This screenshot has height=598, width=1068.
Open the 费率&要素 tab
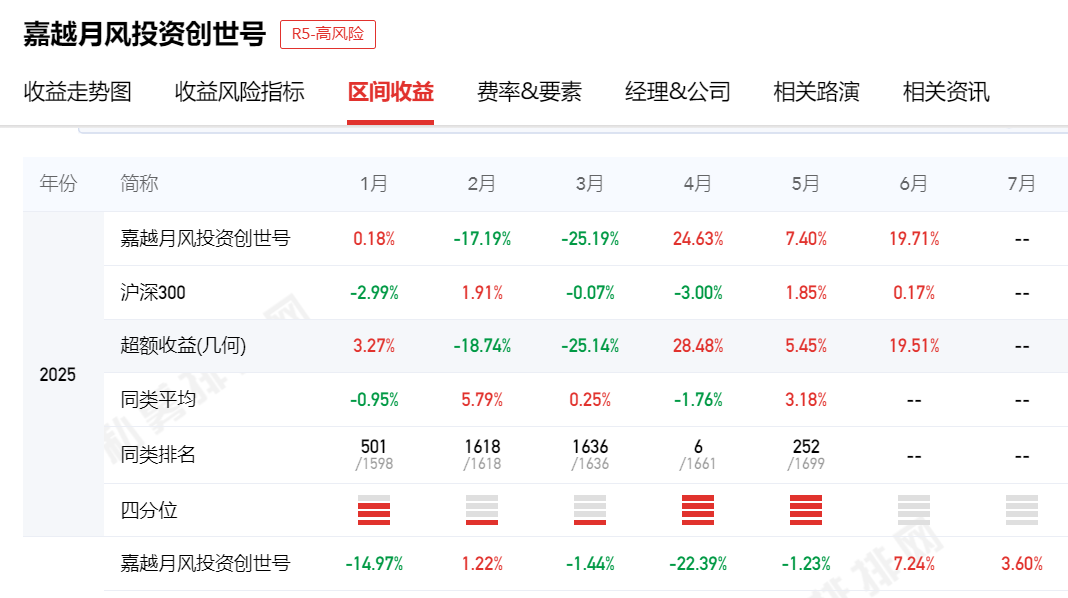(x=529, y=91)
